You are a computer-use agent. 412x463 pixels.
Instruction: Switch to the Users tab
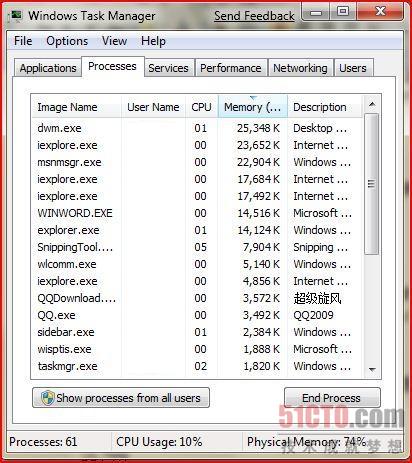[353, 68]
